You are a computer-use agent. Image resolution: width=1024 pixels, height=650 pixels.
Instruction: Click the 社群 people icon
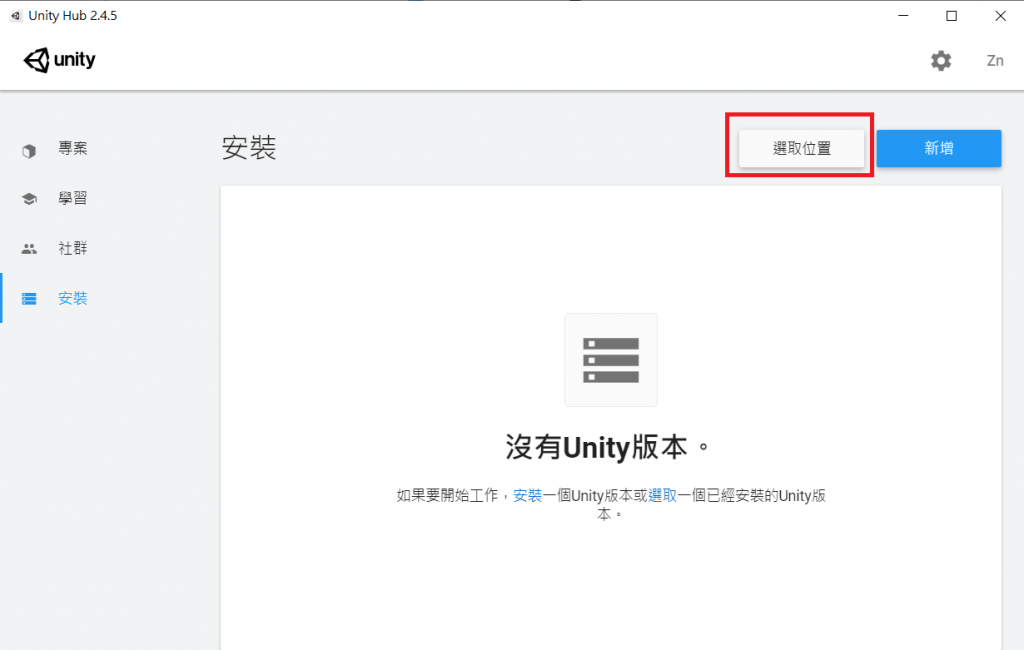[x=29, y=249]
